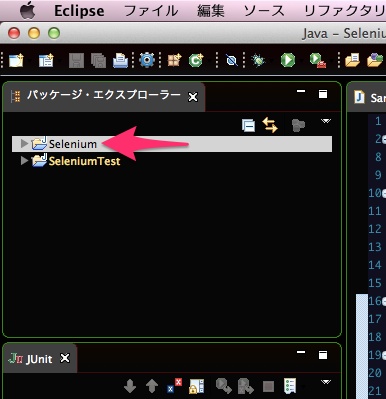
Task: Open the Apple menu
Action: [28, 10]
